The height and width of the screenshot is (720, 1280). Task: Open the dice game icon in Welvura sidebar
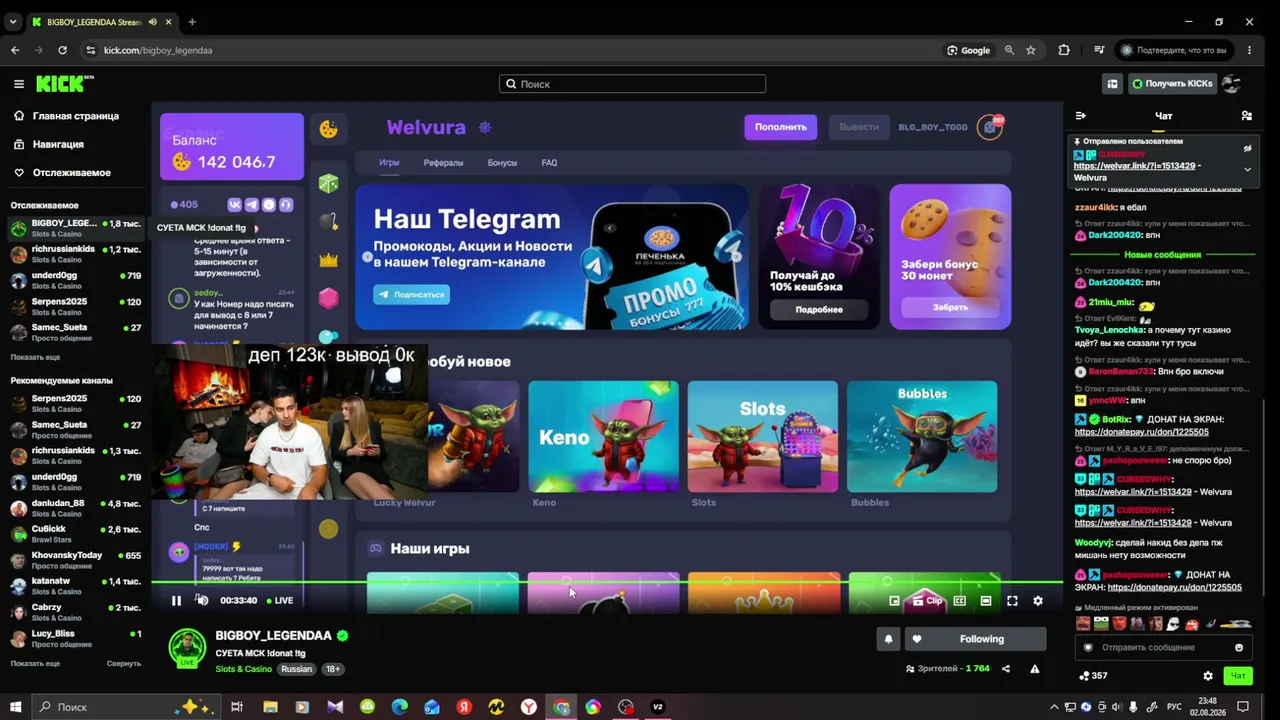328,183
